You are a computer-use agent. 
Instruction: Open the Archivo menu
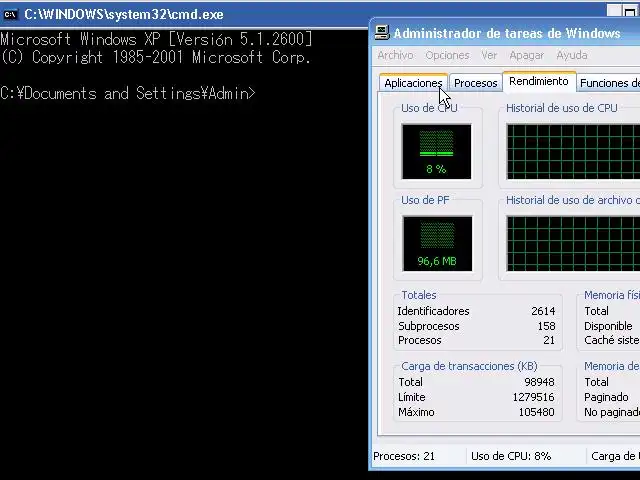(395, 55)
